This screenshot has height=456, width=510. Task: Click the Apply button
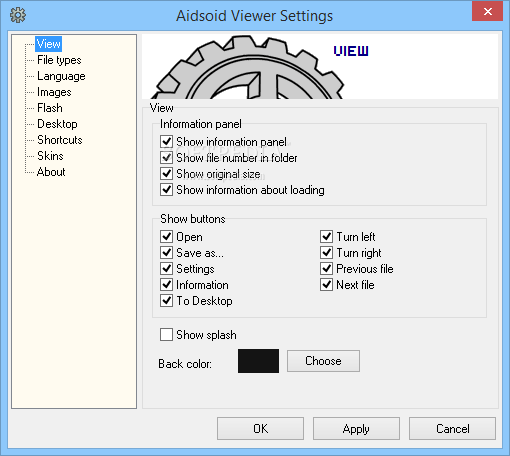pos(356,429)
